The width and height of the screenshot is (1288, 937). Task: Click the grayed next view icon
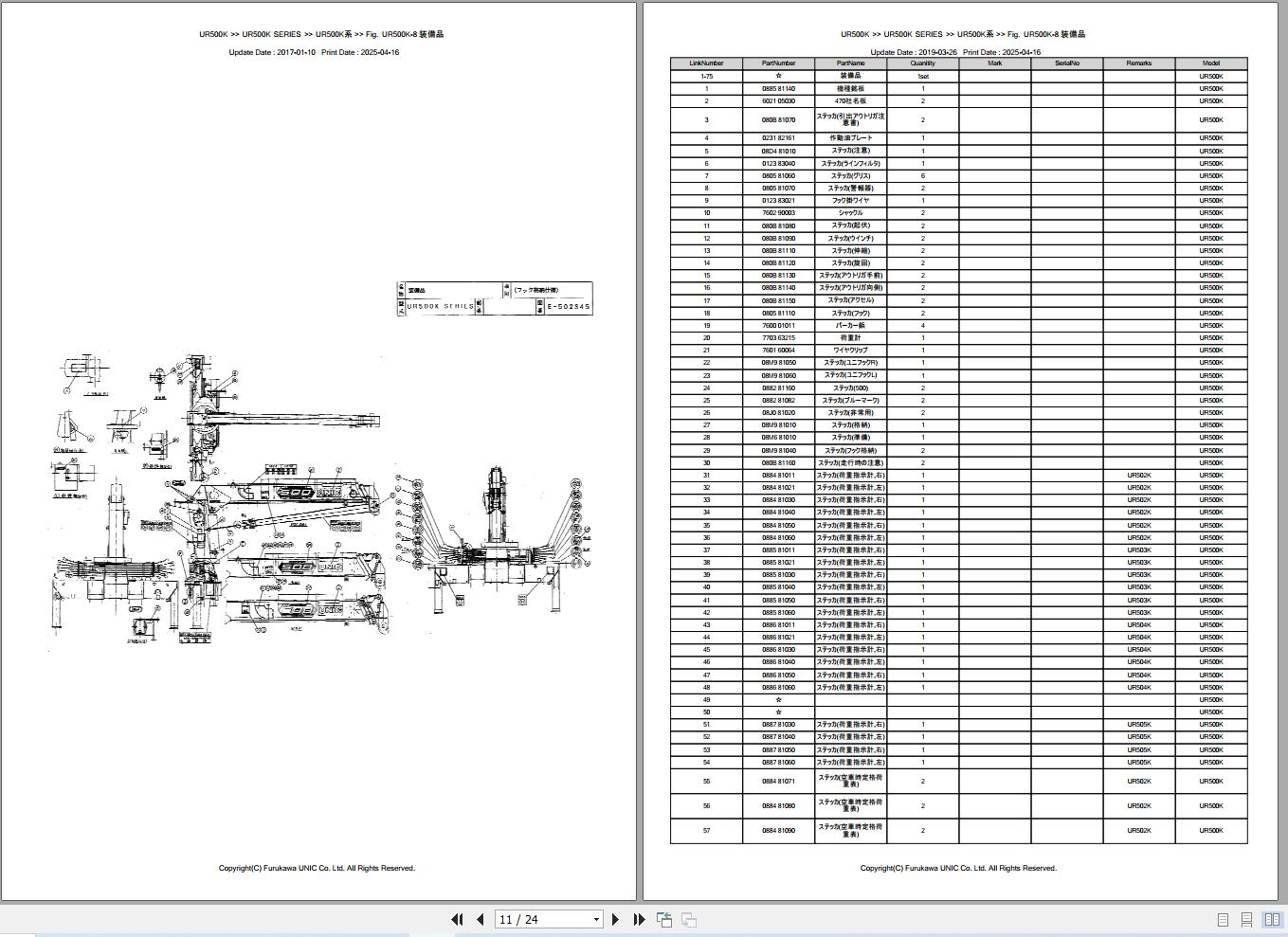pos(689,919)
